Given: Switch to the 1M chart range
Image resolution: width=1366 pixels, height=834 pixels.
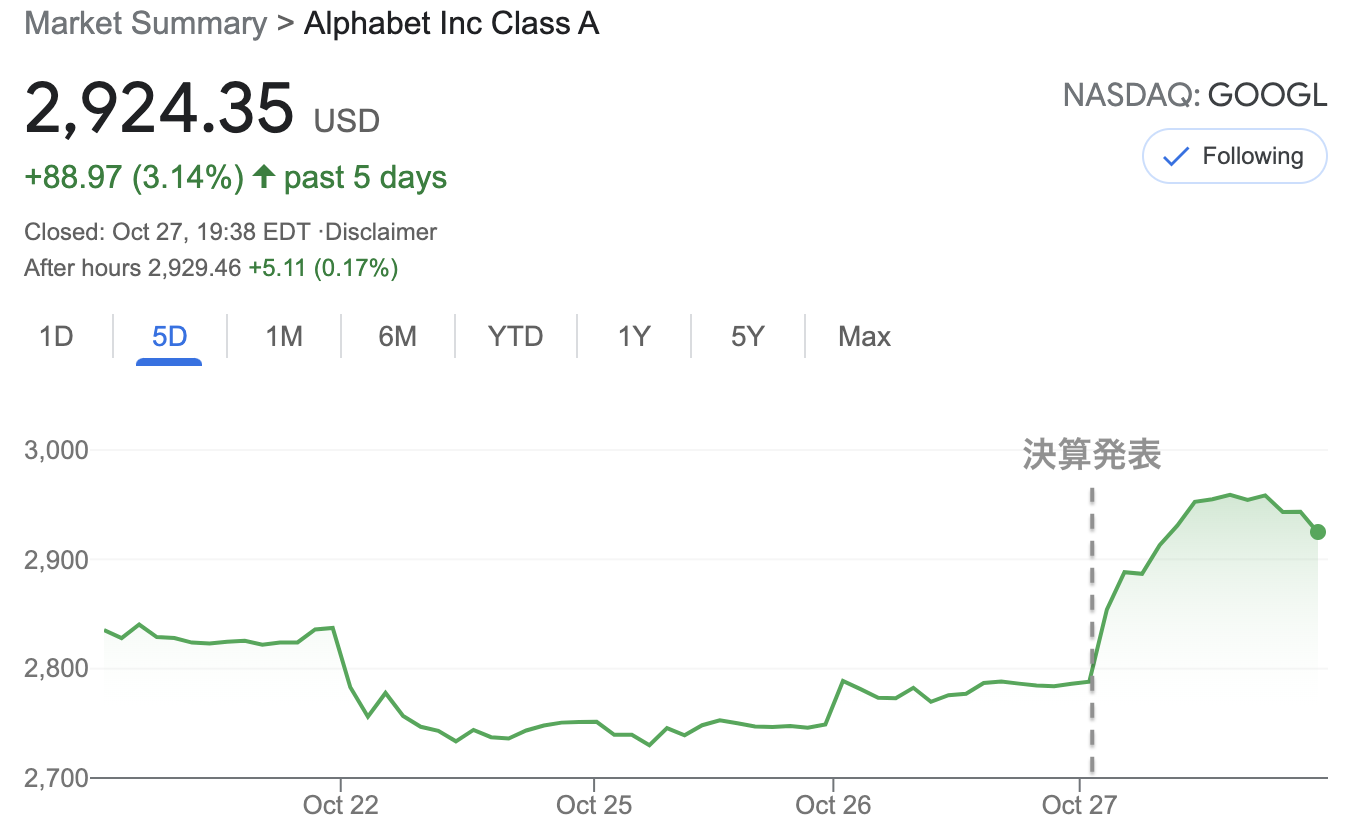Looking at the screenshot, I should 284,337.
